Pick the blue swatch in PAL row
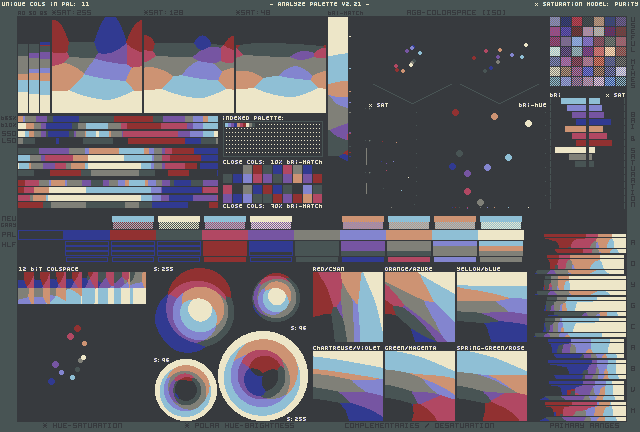 click(87, 235)
